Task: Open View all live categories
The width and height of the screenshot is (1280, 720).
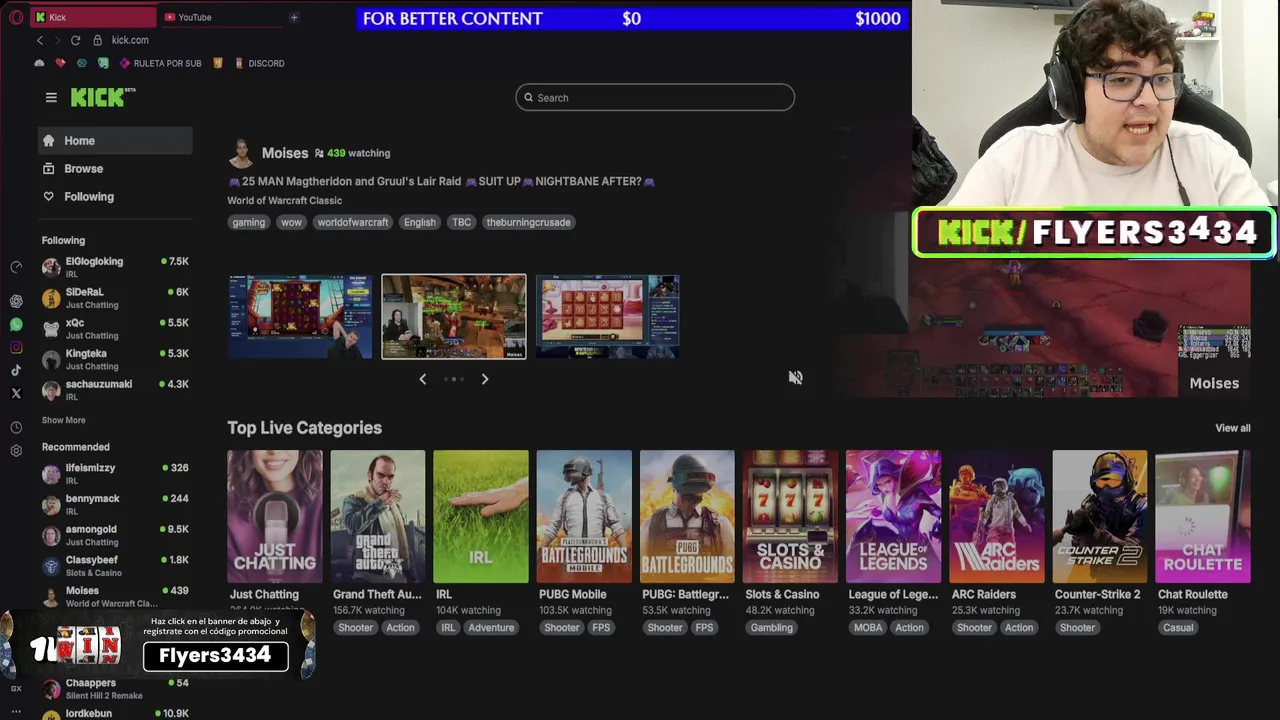Action: point(1232,428)
